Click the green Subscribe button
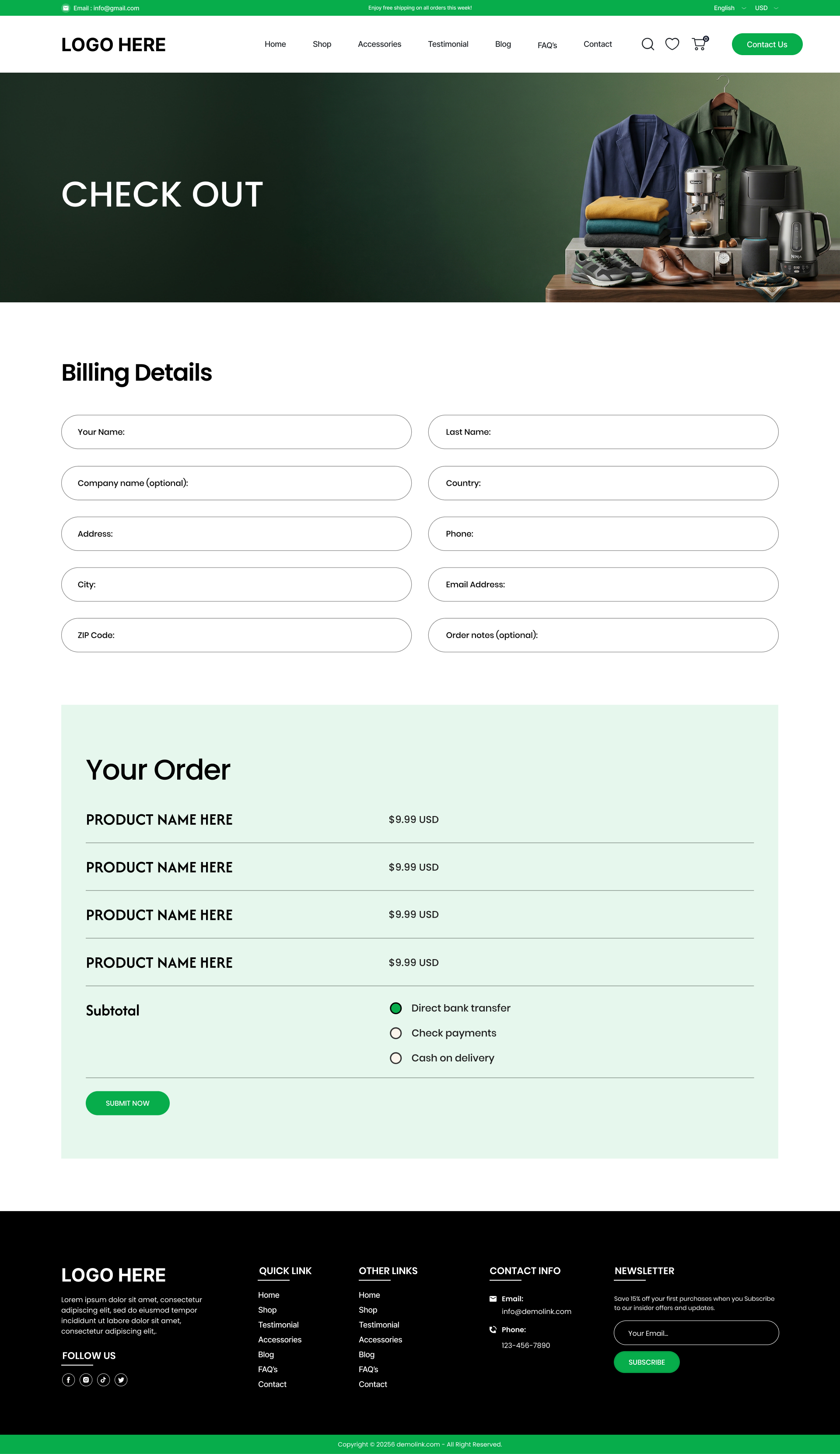 tap(646, 1362)
